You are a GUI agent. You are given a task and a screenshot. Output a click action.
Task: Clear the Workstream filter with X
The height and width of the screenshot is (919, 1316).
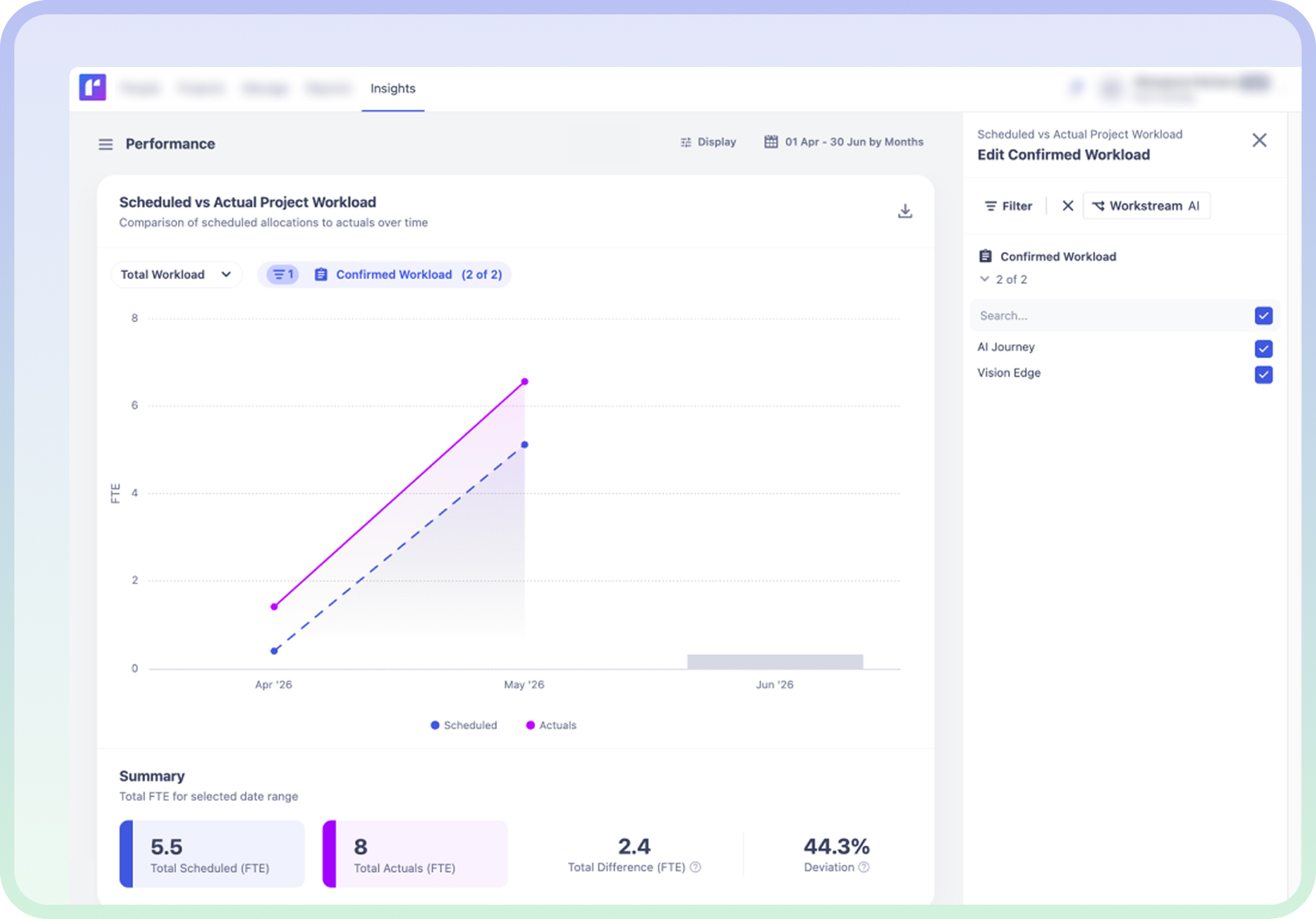[1067, 206]
